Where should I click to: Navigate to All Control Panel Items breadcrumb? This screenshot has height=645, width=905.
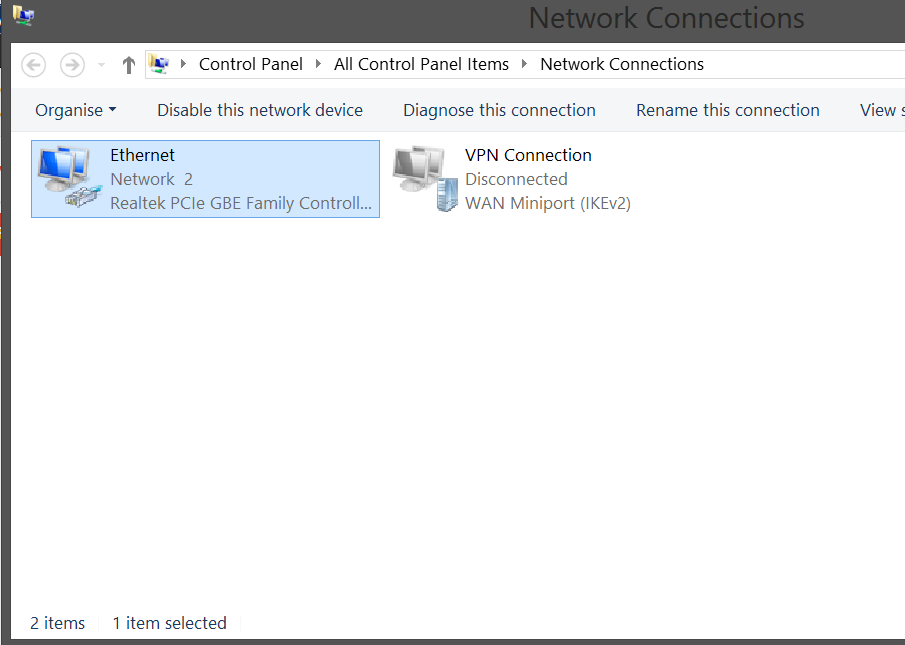(421, 64)
